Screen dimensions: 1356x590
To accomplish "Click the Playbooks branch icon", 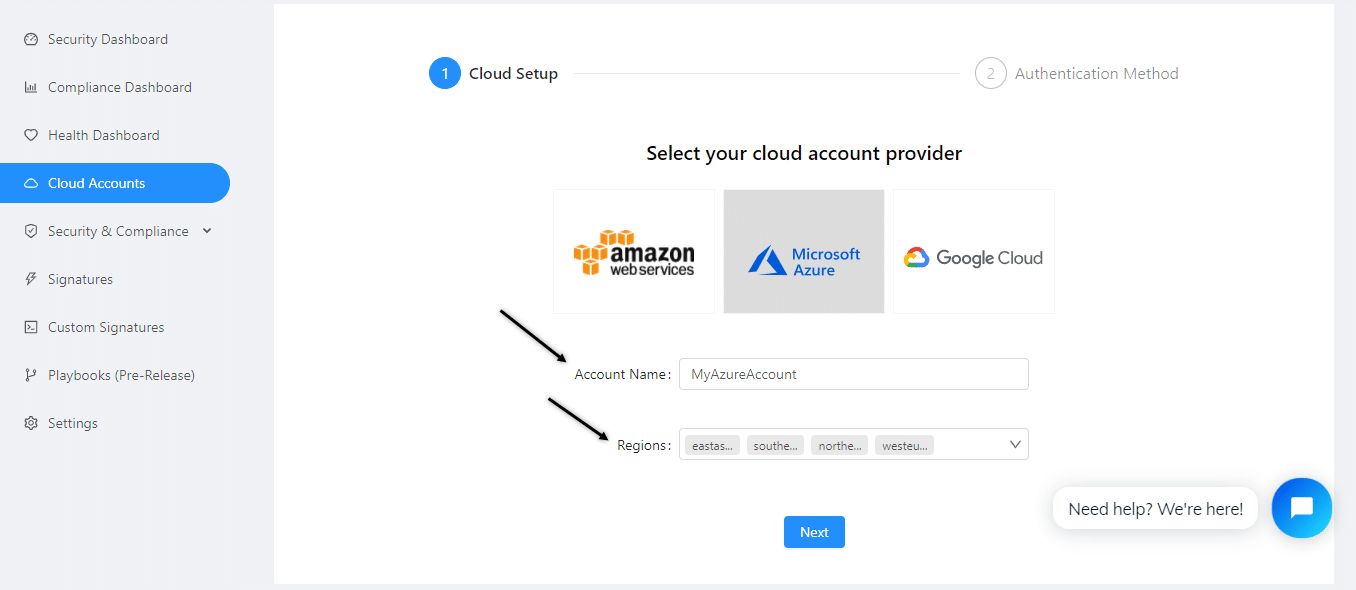I will tap(31, 375).
